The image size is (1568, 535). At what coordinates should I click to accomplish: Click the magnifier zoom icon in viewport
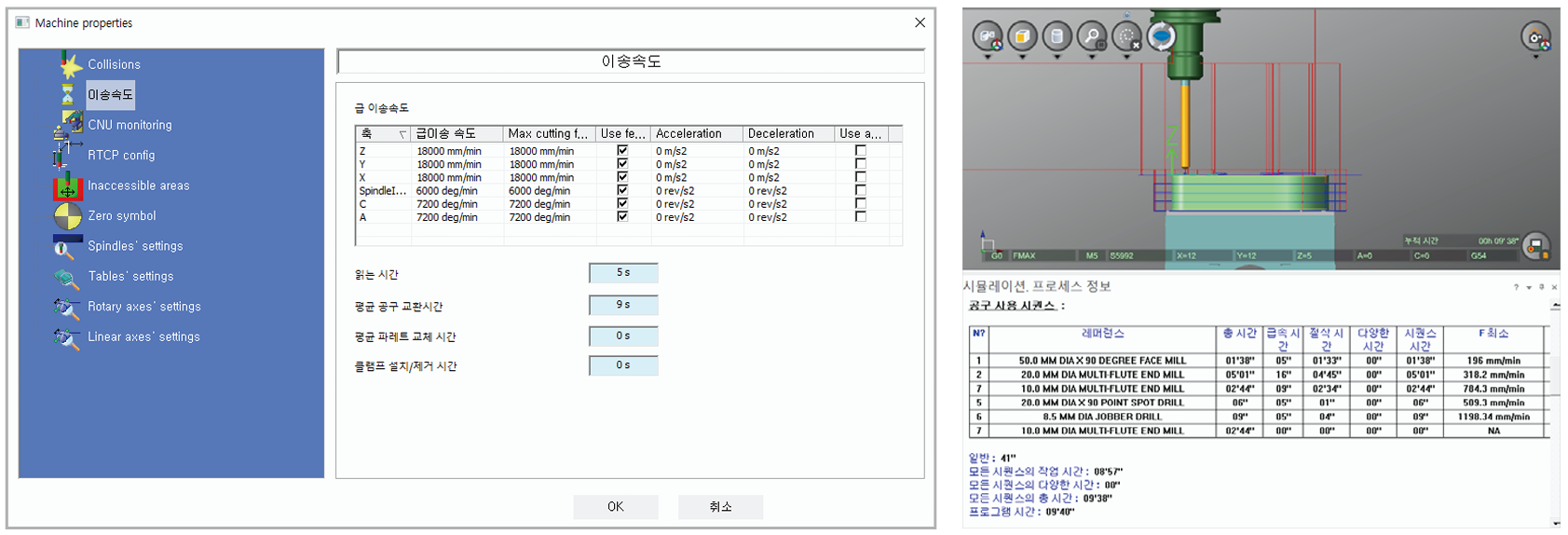point(1091,36)
